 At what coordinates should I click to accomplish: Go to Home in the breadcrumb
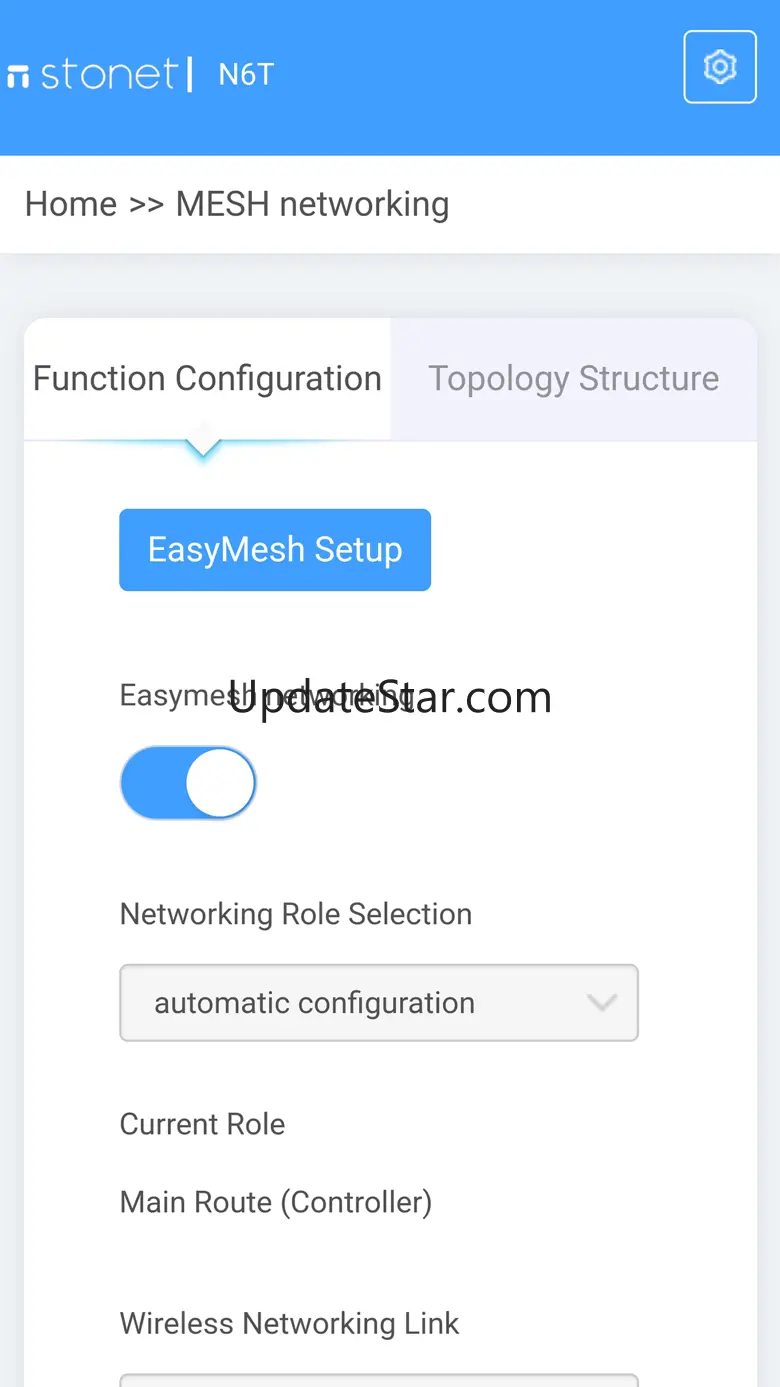coord(71,204)
